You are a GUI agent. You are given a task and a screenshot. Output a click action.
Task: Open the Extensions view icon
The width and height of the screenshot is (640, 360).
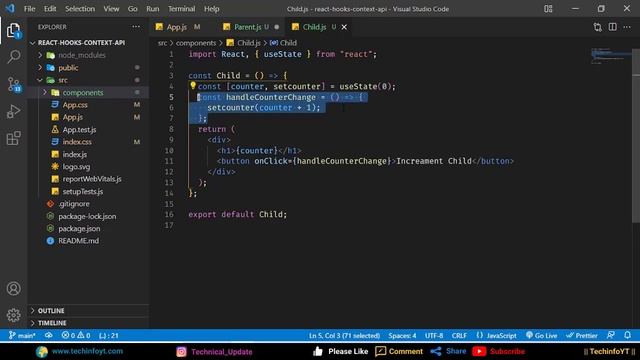pos(13,138)
